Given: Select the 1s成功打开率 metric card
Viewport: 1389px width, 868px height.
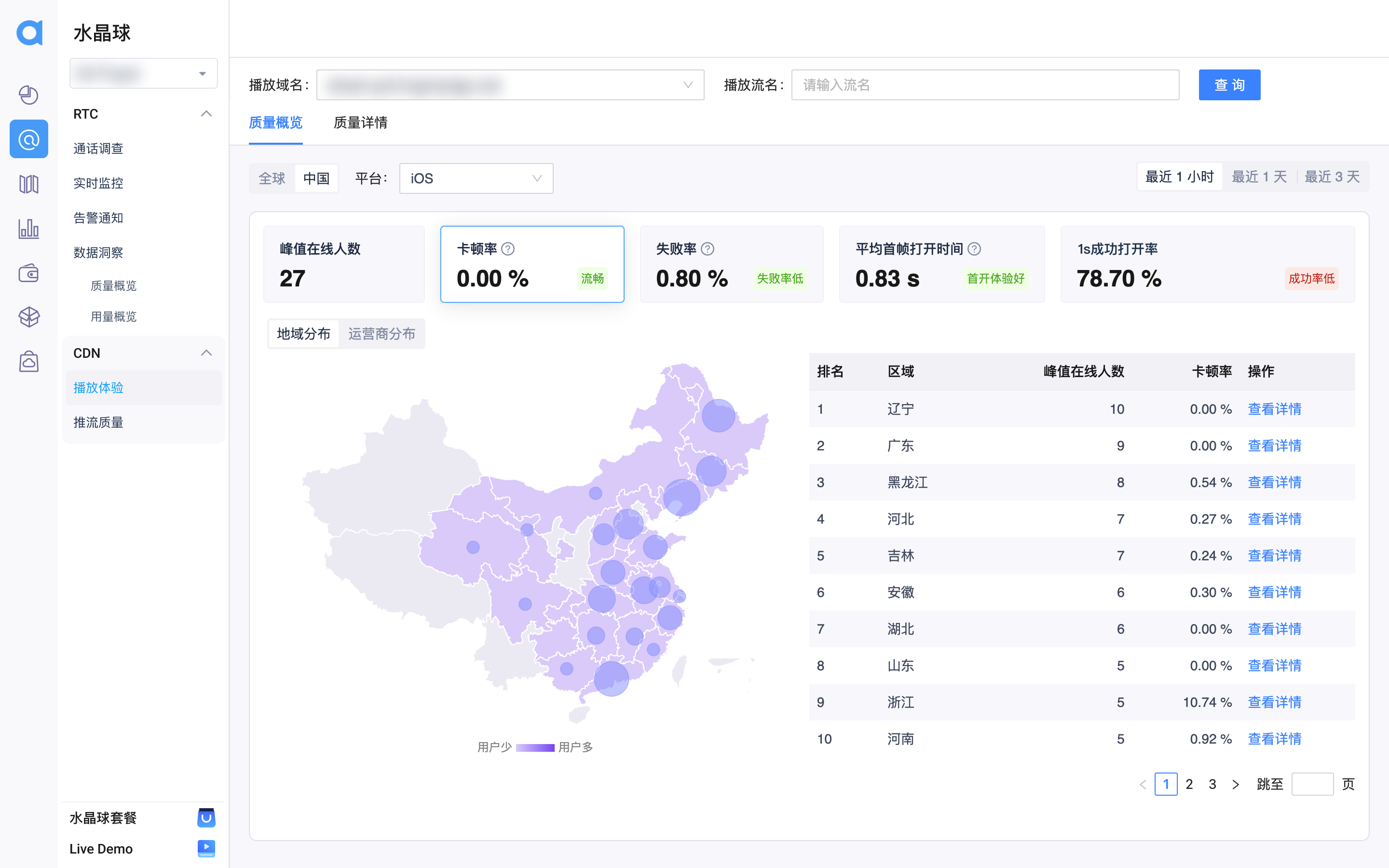Looking at the screenshot, I should point(1208,264).
